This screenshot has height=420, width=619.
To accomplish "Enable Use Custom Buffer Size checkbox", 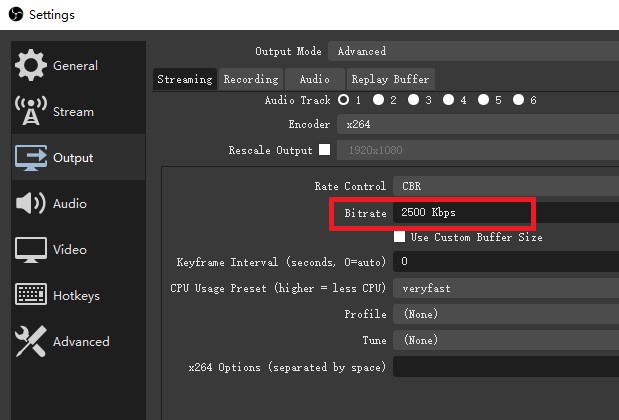I will tap(399, 236).
